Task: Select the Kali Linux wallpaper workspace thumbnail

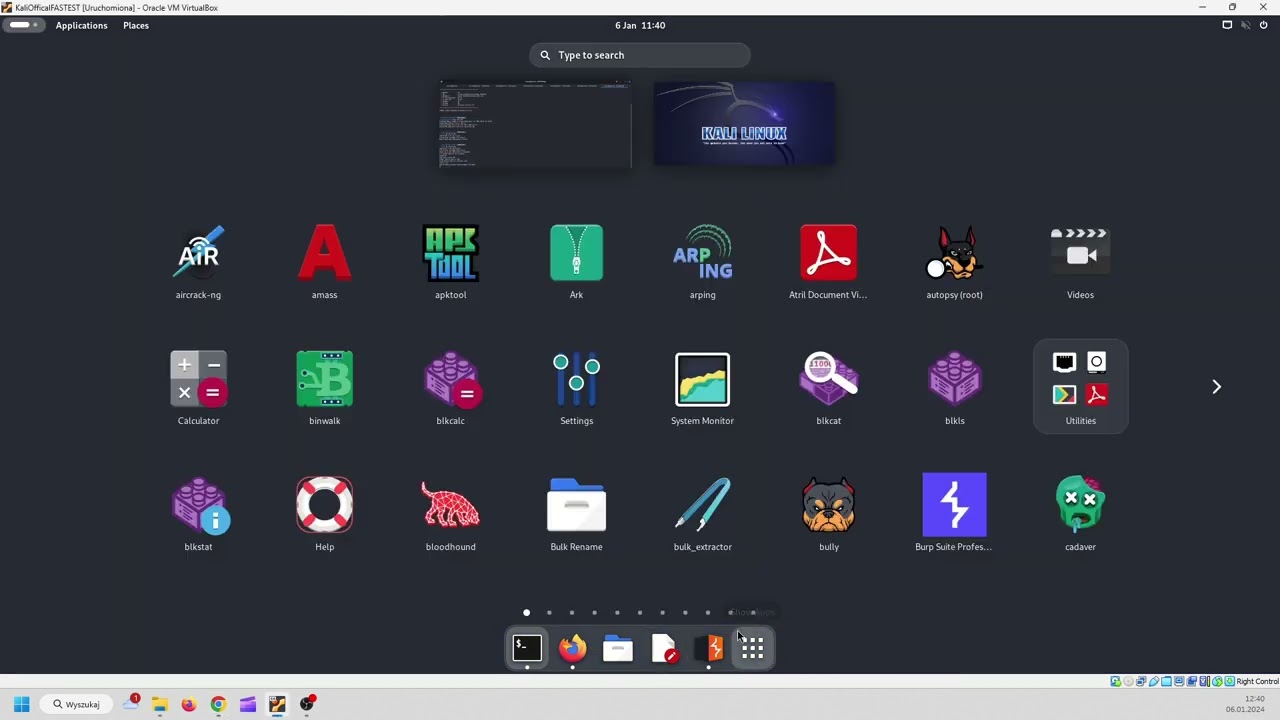Action: [x=744, y=124]
